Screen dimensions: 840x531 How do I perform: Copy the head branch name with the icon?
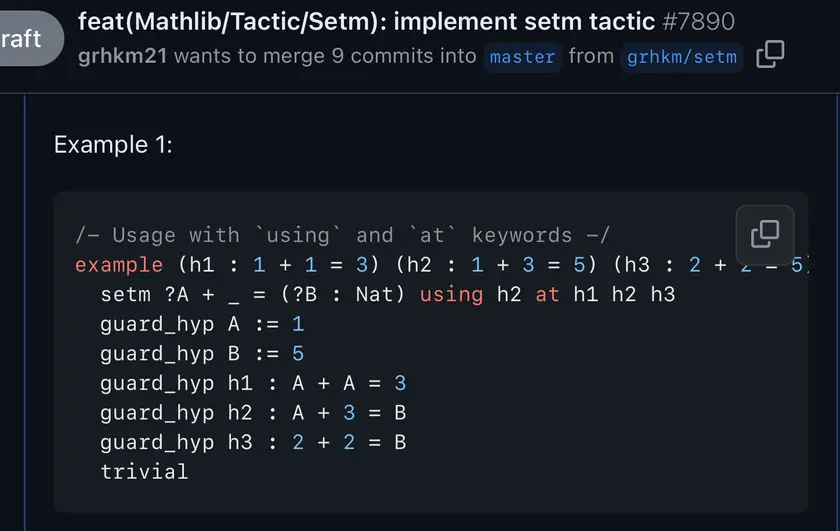770,54
